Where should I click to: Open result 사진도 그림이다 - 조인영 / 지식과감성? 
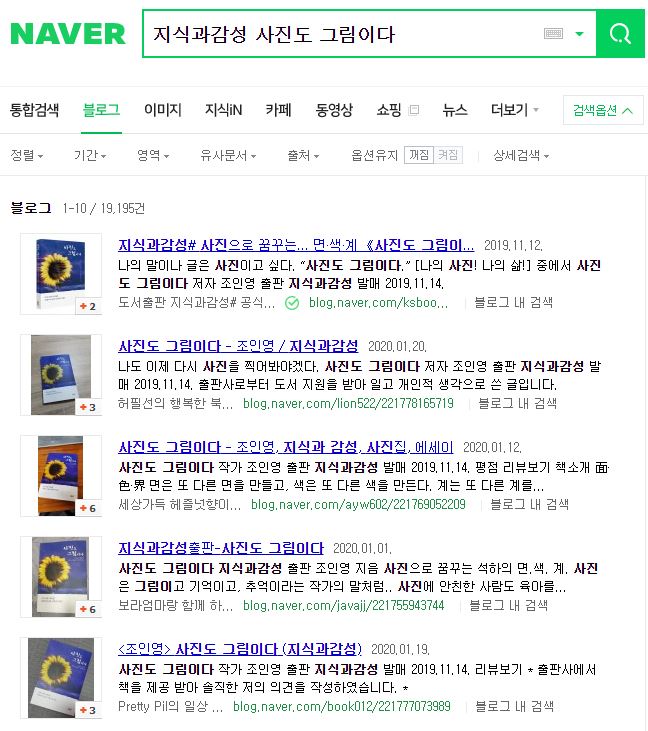point(238,346)
